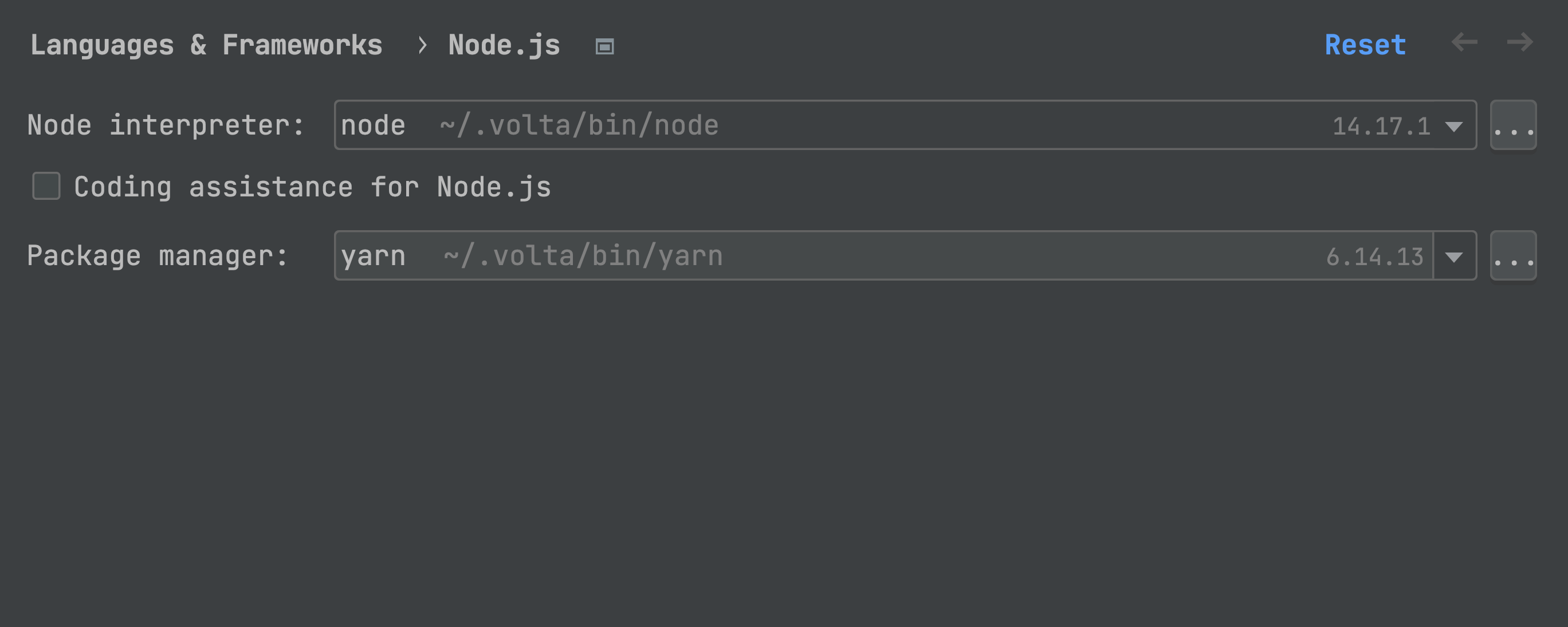The image size is (1568, 627).
Task: Enable Coding assistance for Node.js checkbox
Action: coord(46,186)
